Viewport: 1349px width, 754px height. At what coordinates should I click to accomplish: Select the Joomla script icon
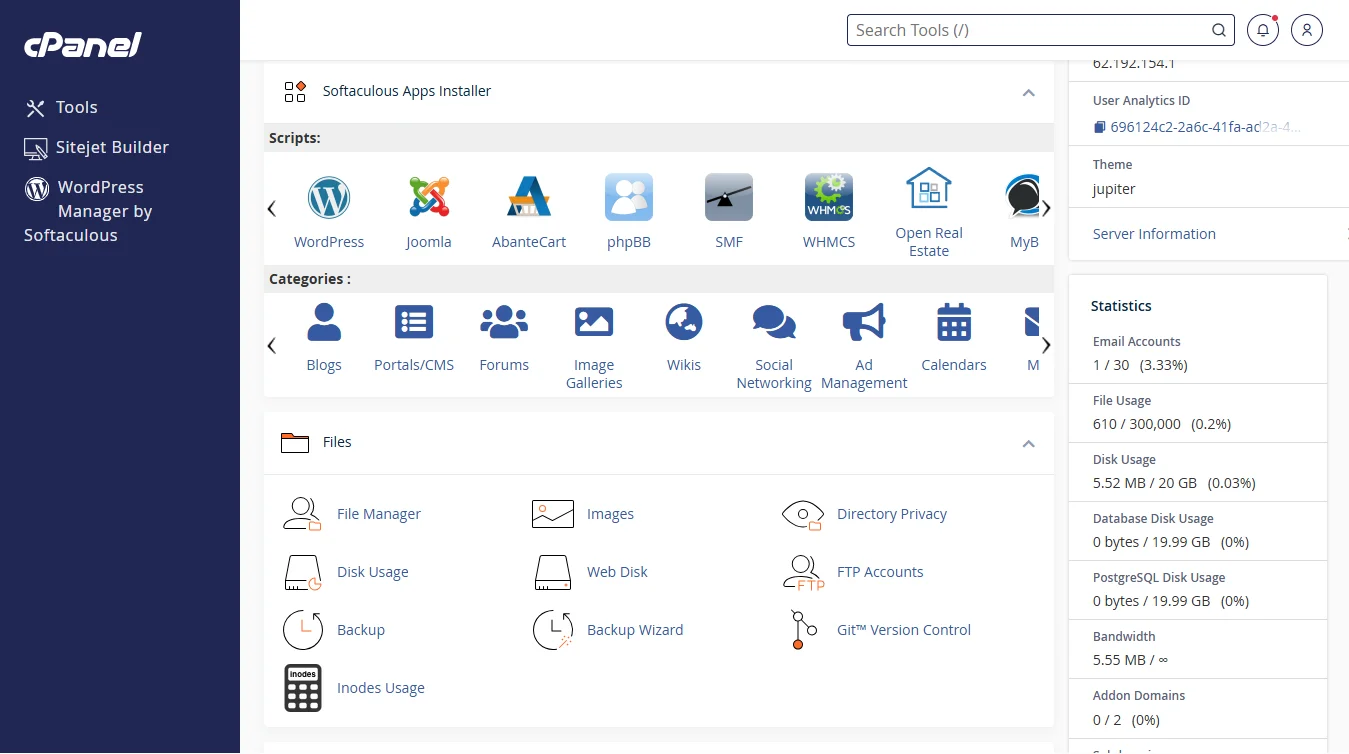[429, 197]
